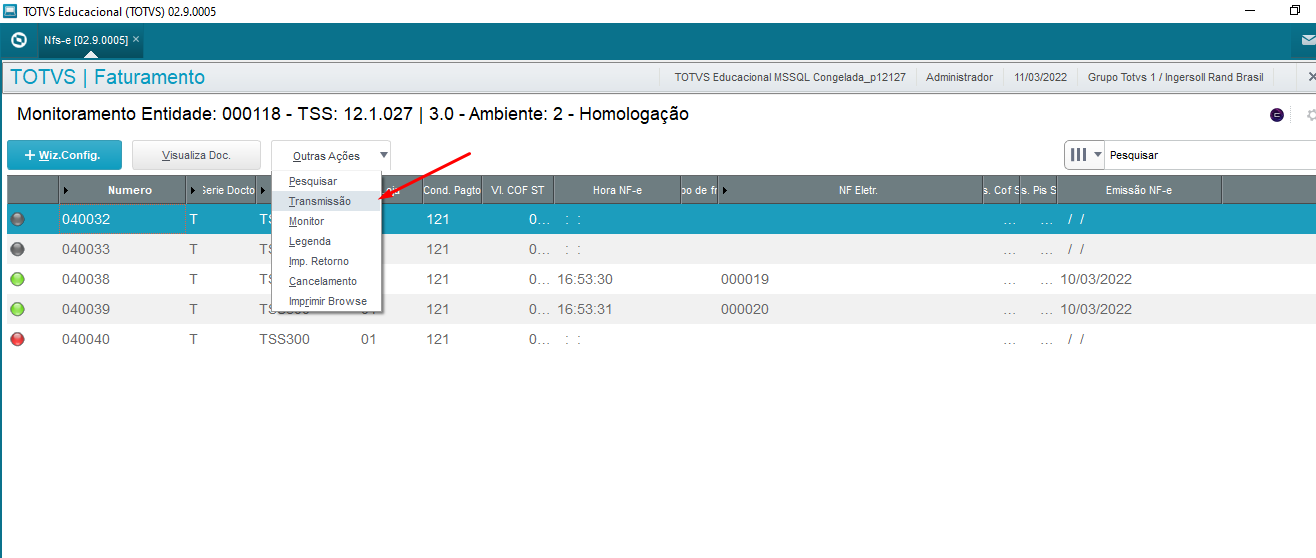This screenshot has width=1316, height=558.
Task: Choose Cancelamento in the Outras Ações menu
Action: tap(323, 281)
